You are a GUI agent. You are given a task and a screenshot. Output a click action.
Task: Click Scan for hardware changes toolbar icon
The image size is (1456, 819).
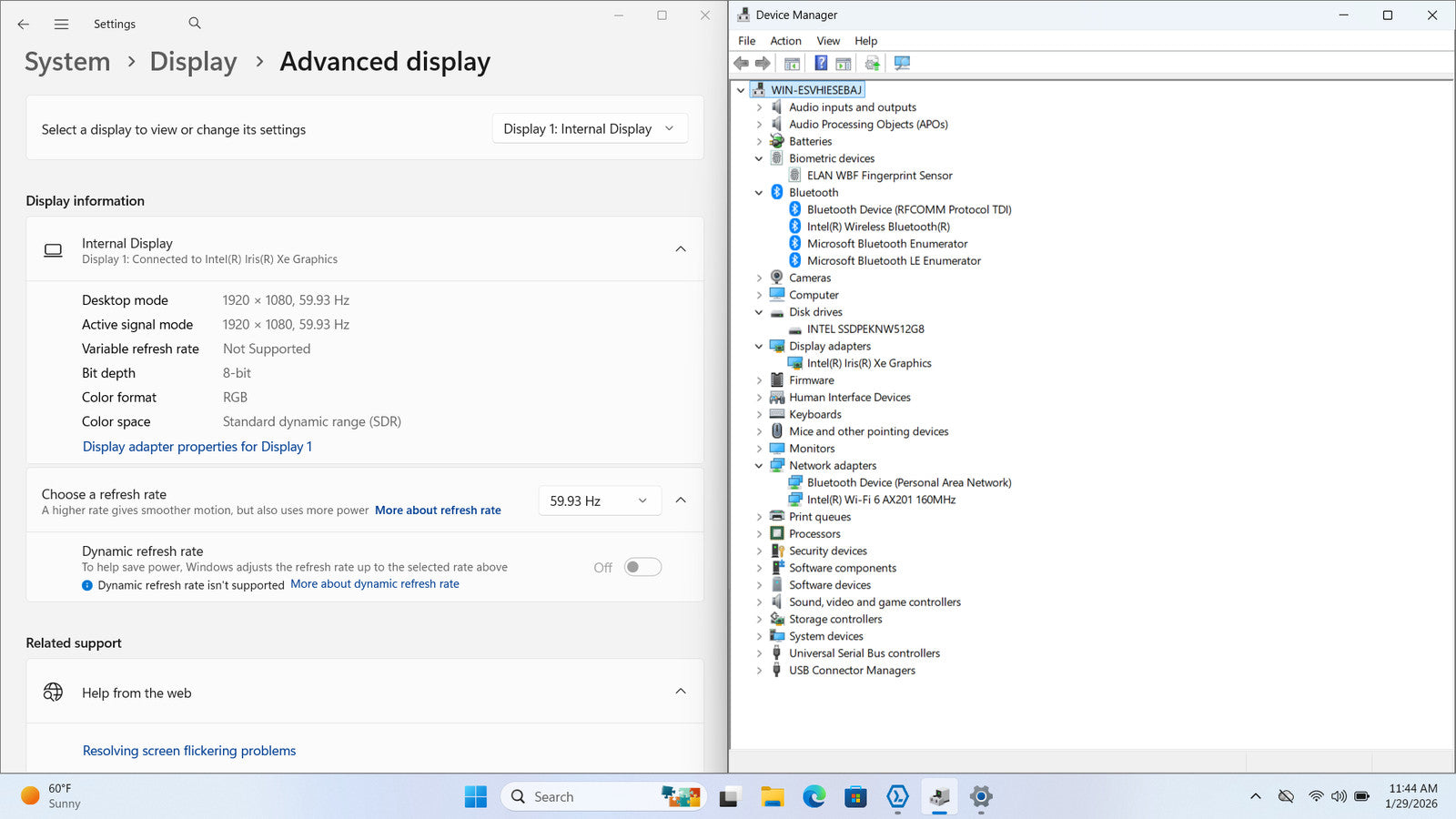click(902, 63)
